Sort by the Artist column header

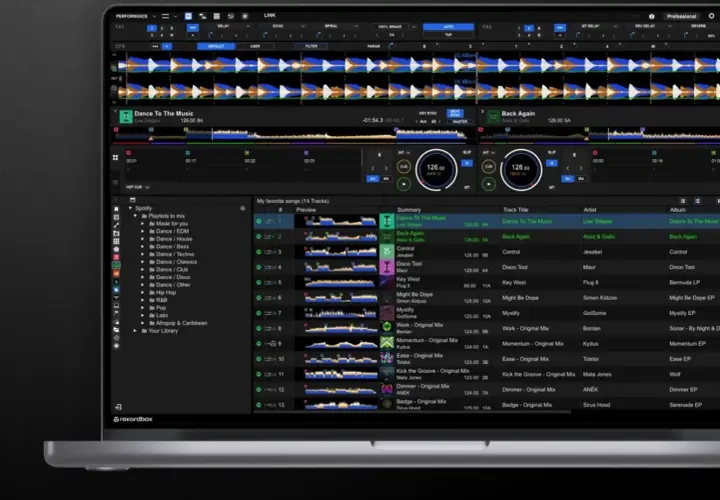(590, 210)
